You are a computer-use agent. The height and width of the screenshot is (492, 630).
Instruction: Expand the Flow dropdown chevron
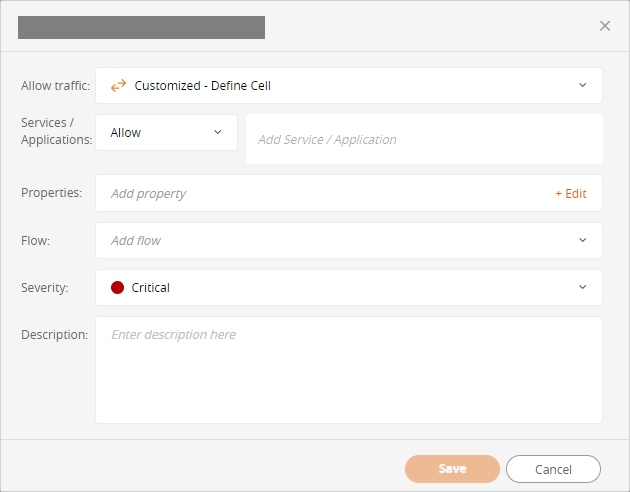(583, 240)
